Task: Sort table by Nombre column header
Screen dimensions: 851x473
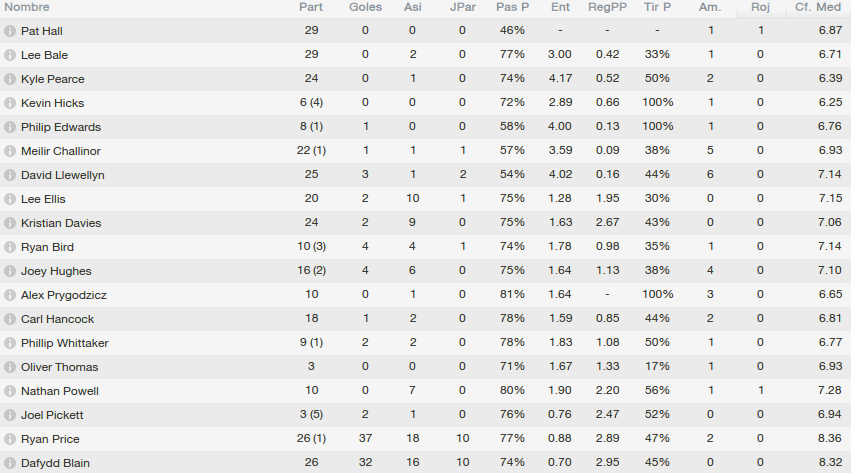Action: [27, 7]
